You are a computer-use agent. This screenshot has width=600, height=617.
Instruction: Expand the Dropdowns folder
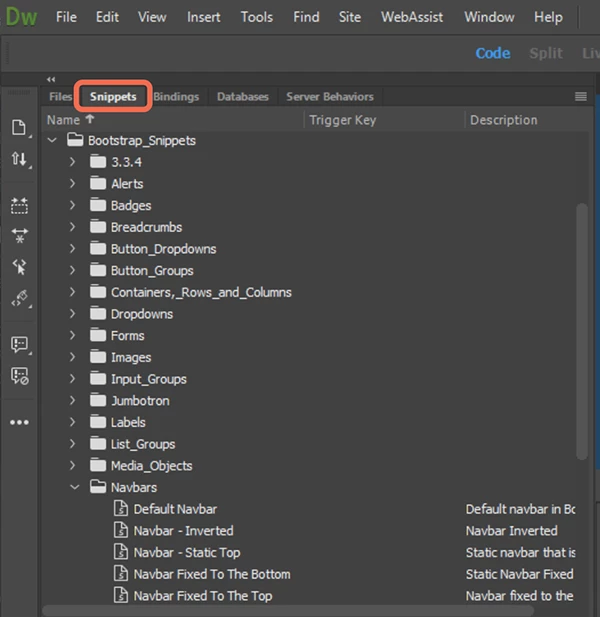click(x=72, y=314)
